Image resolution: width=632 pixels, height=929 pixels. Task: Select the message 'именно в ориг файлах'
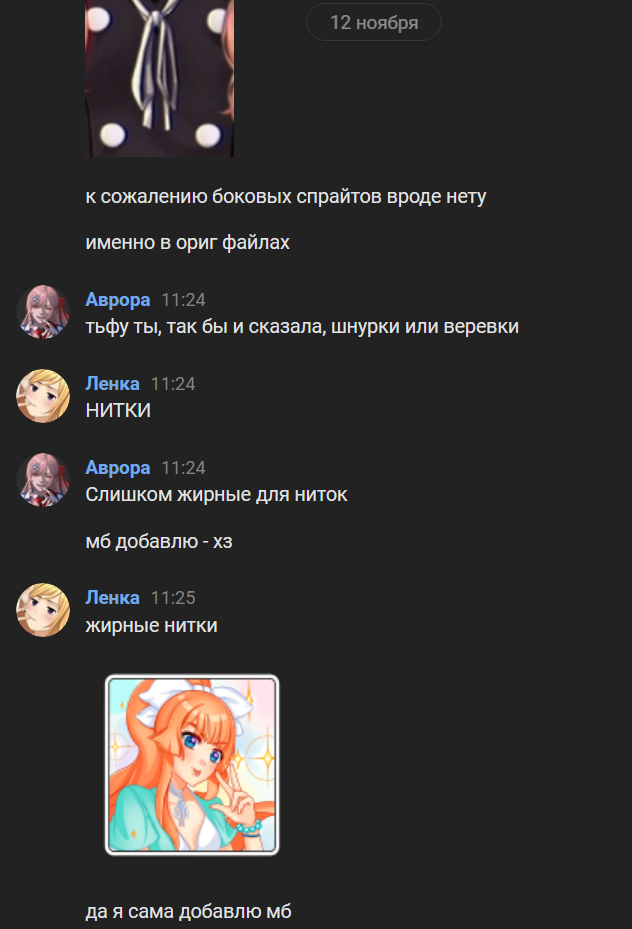coord(187,242)
